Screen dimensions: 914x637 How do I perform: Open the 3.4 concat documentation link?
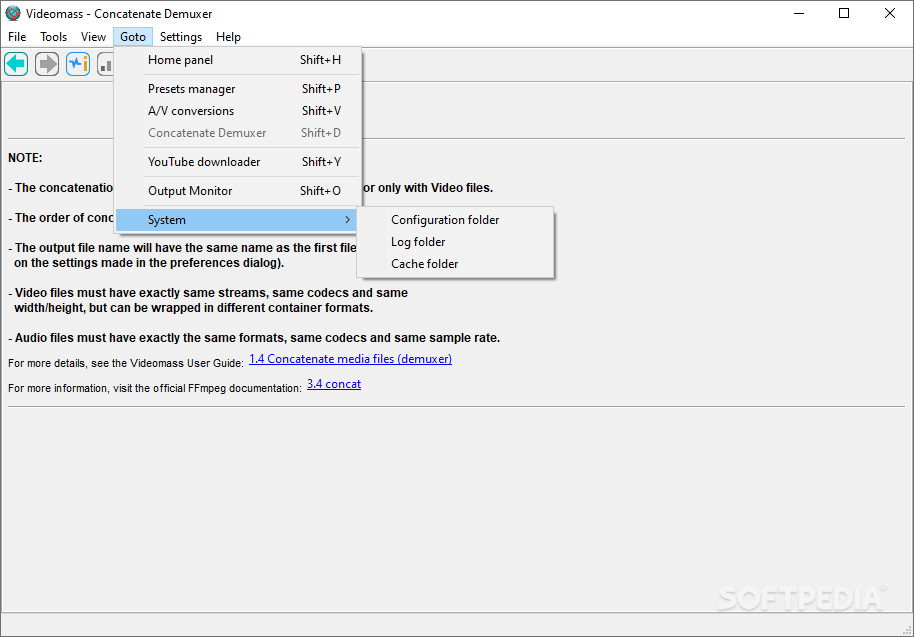point(334,384)
